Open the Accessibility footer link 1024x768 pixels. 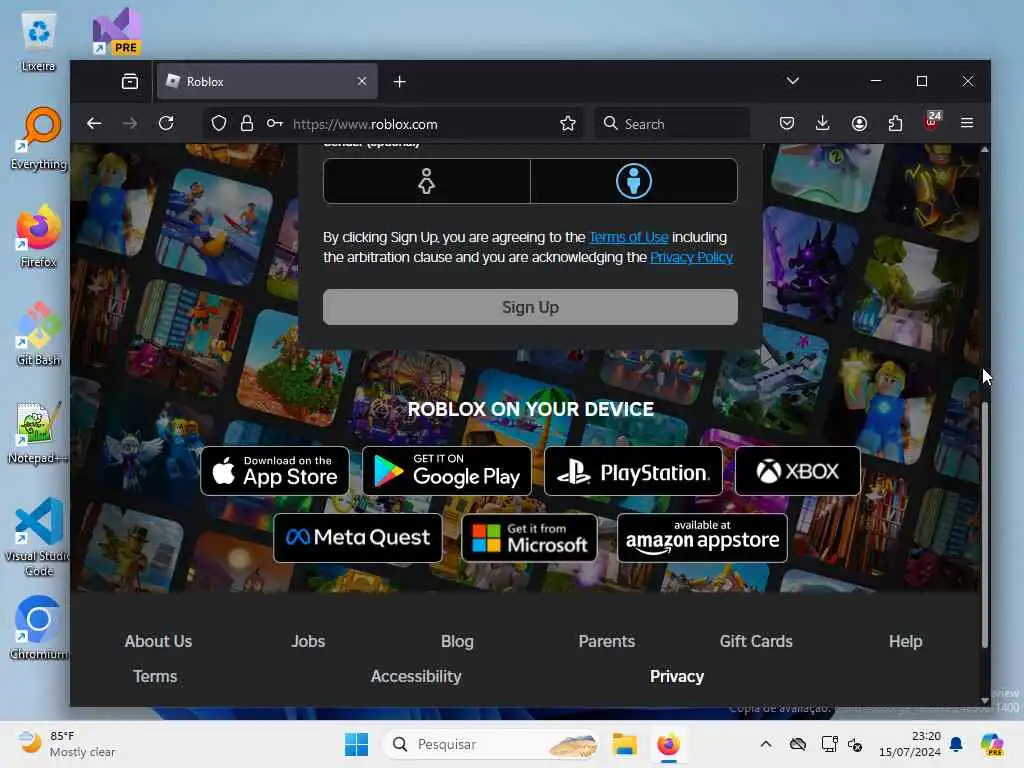(416, 677)
